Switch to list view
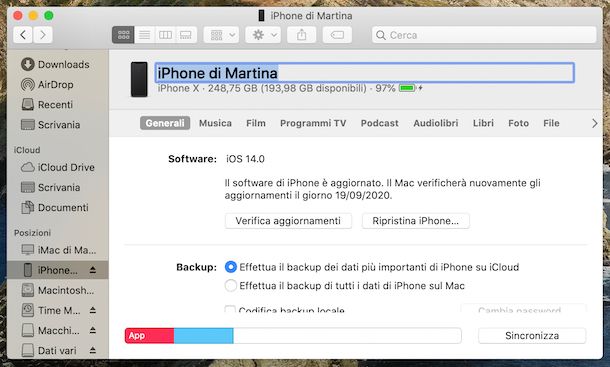This screenshot has width=610, height=367. [144, 35]
